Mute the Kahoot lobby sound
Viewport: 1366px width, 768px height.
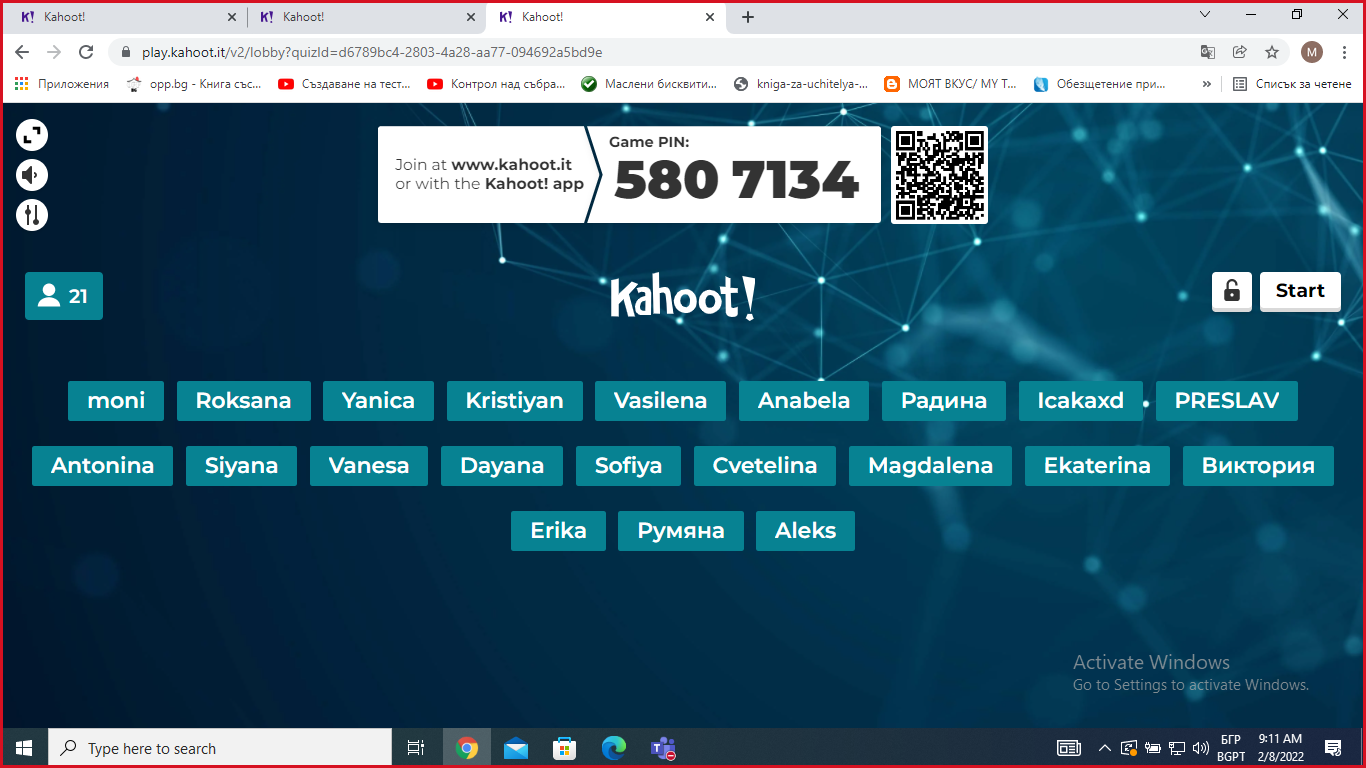pyautogui.click(x=32, y=175)
